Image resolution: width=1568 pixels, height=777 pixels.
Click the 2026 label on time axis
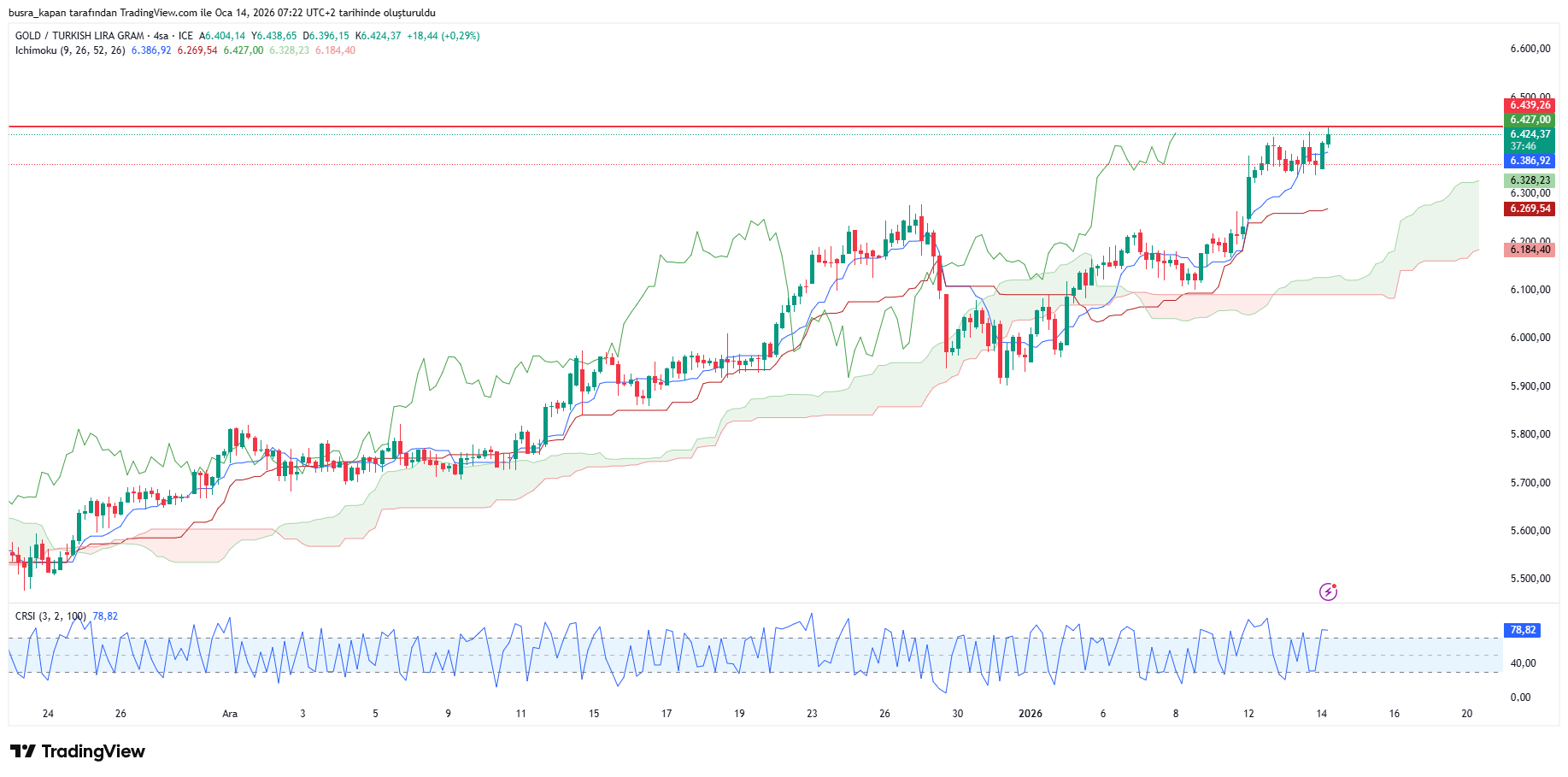(x=1031, y=714)
